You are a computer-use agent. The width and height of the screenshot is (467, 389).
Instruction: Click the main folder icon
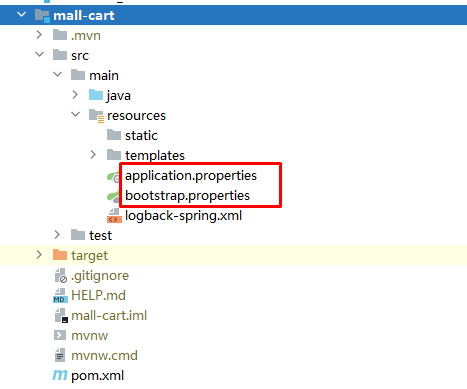pyautogui.click(x=78, y=75)
